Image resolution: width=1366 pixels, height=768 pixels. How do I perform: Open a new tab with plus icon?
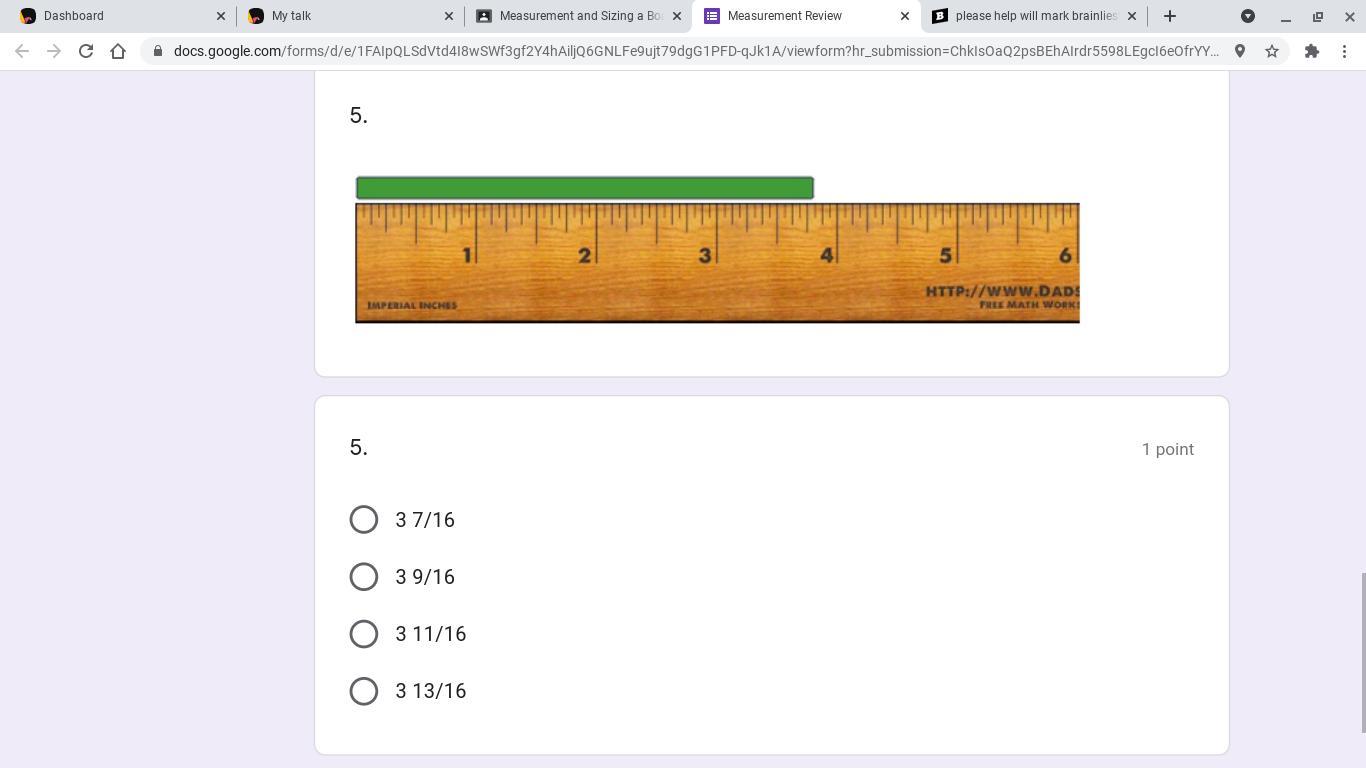(x=1170, y=16)
